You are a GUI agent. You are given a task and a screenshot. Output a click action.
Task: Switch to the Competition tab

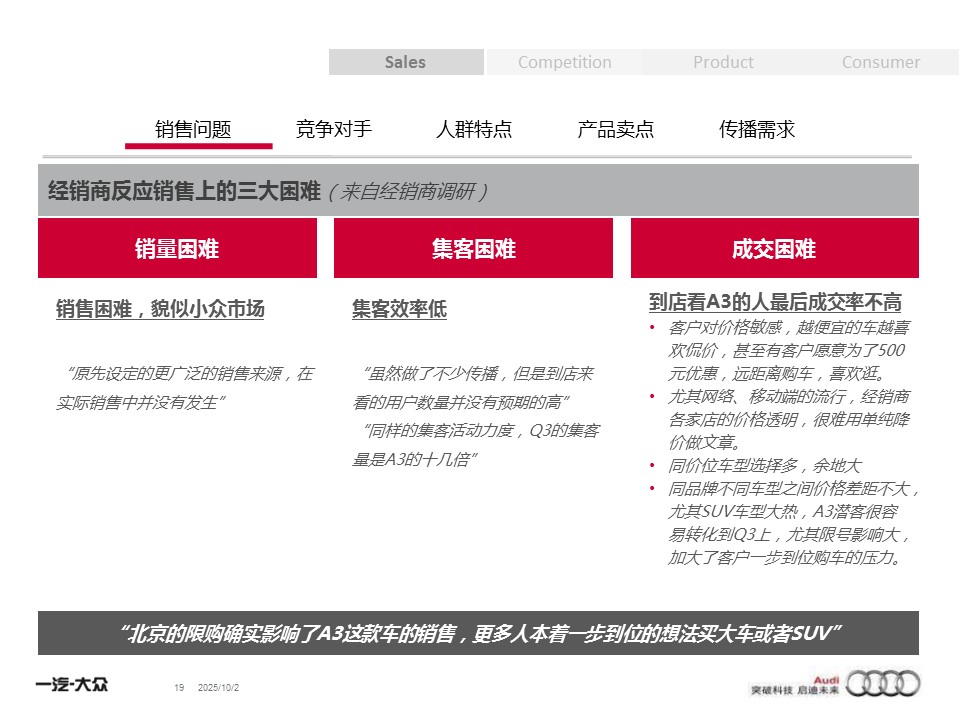[564, 62]
